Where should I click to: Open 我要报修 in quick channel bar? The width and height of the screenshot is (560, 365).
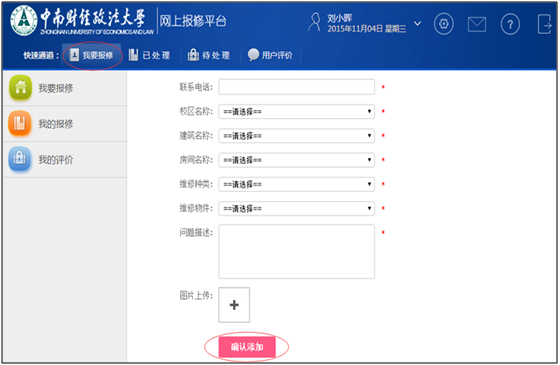pyautogui.click(x=91, y=55)
